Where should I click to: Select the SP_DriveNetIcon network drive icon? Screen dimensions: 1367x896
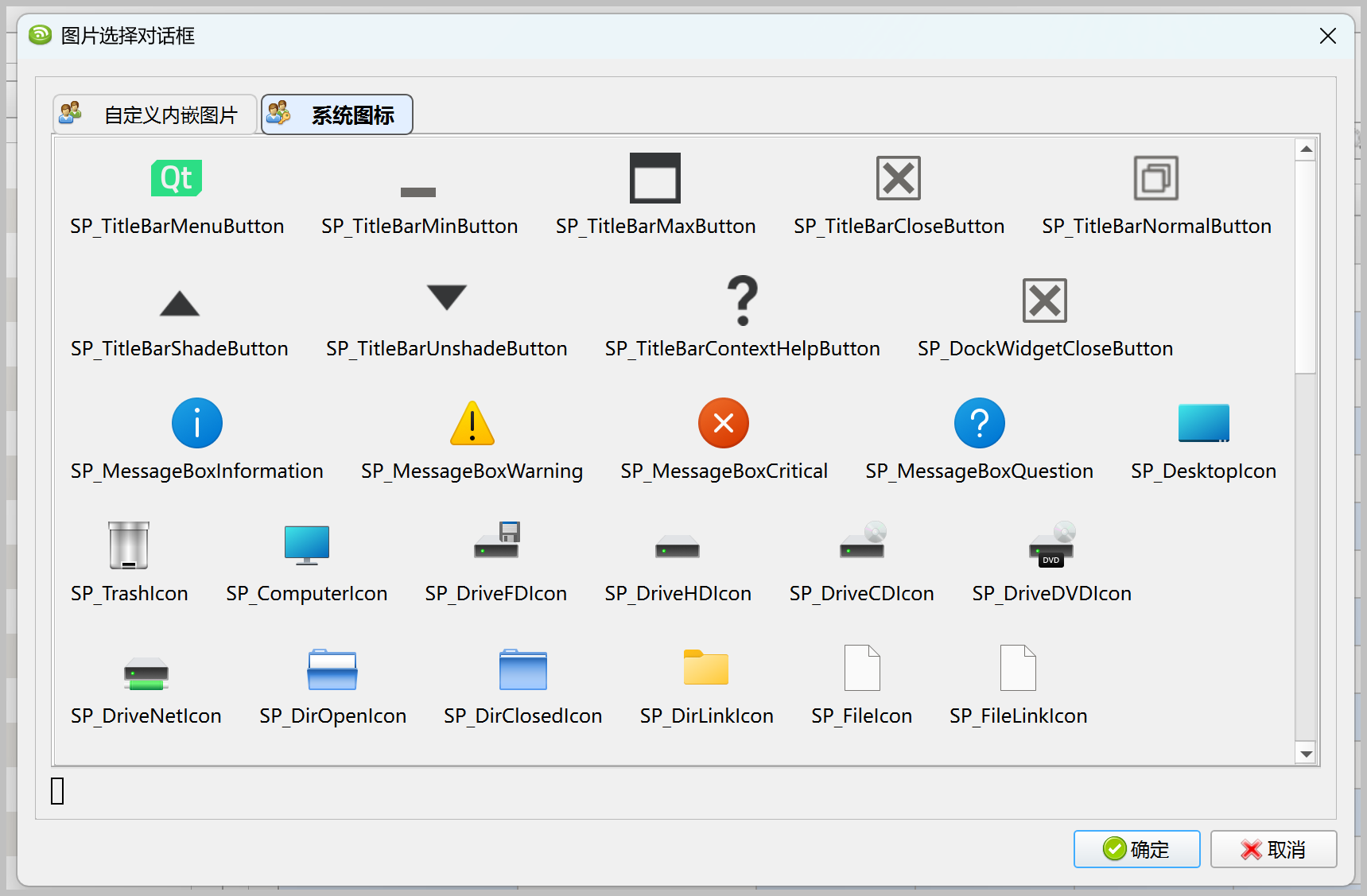[x=146, y=673]
